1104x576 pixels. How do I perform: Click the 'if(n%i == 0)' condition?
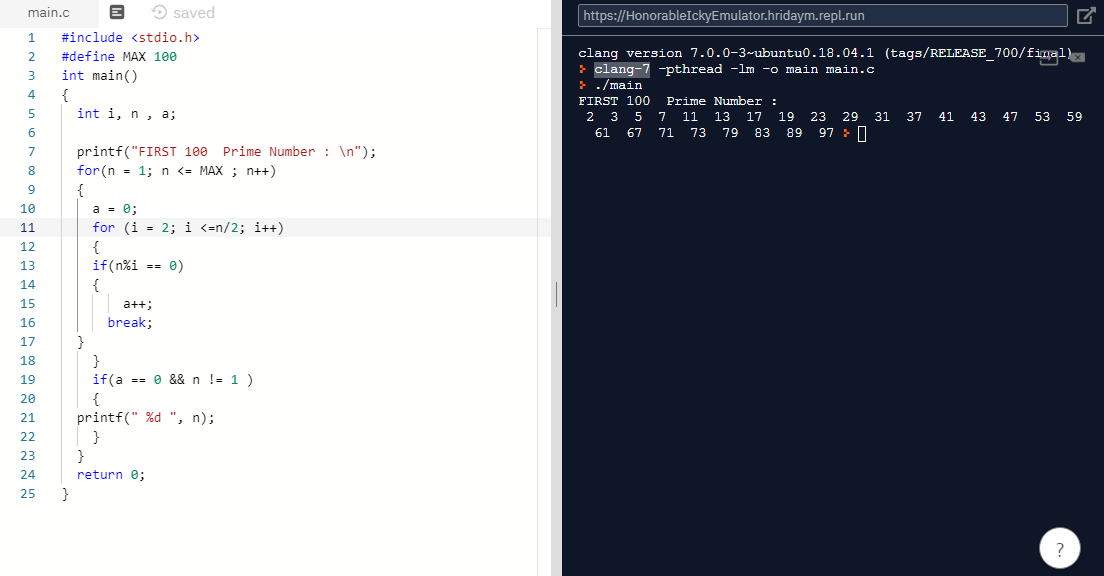(138, 265)
